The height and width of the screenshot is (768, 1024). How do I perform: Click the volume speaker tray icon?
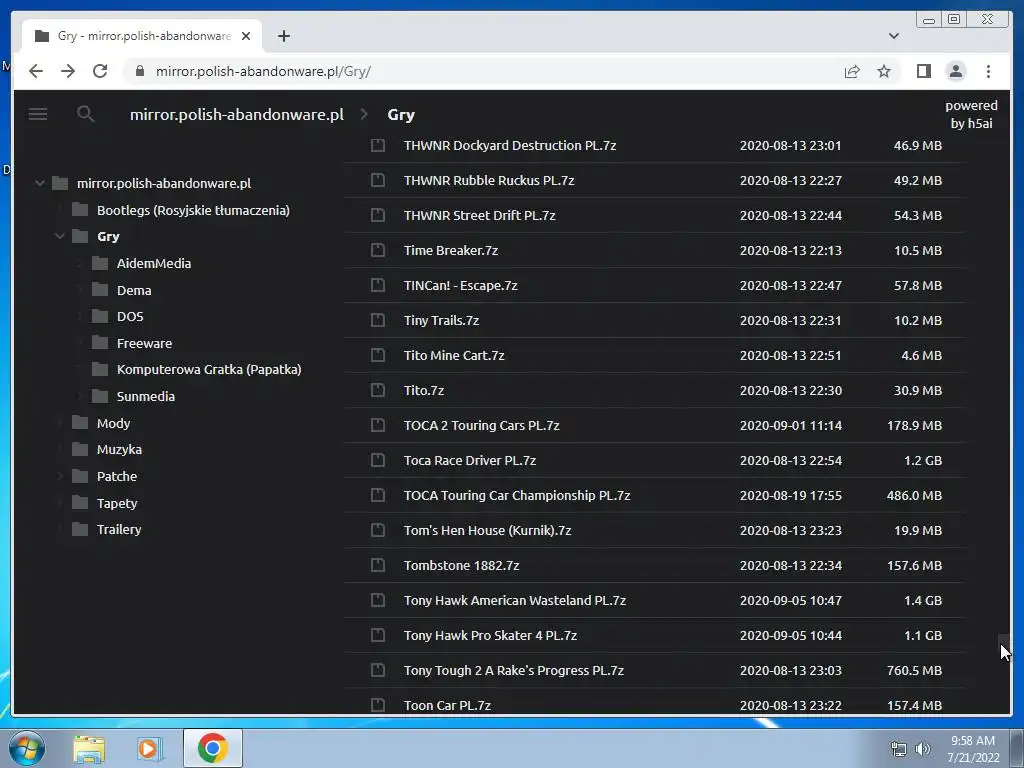tap(923, 749)
